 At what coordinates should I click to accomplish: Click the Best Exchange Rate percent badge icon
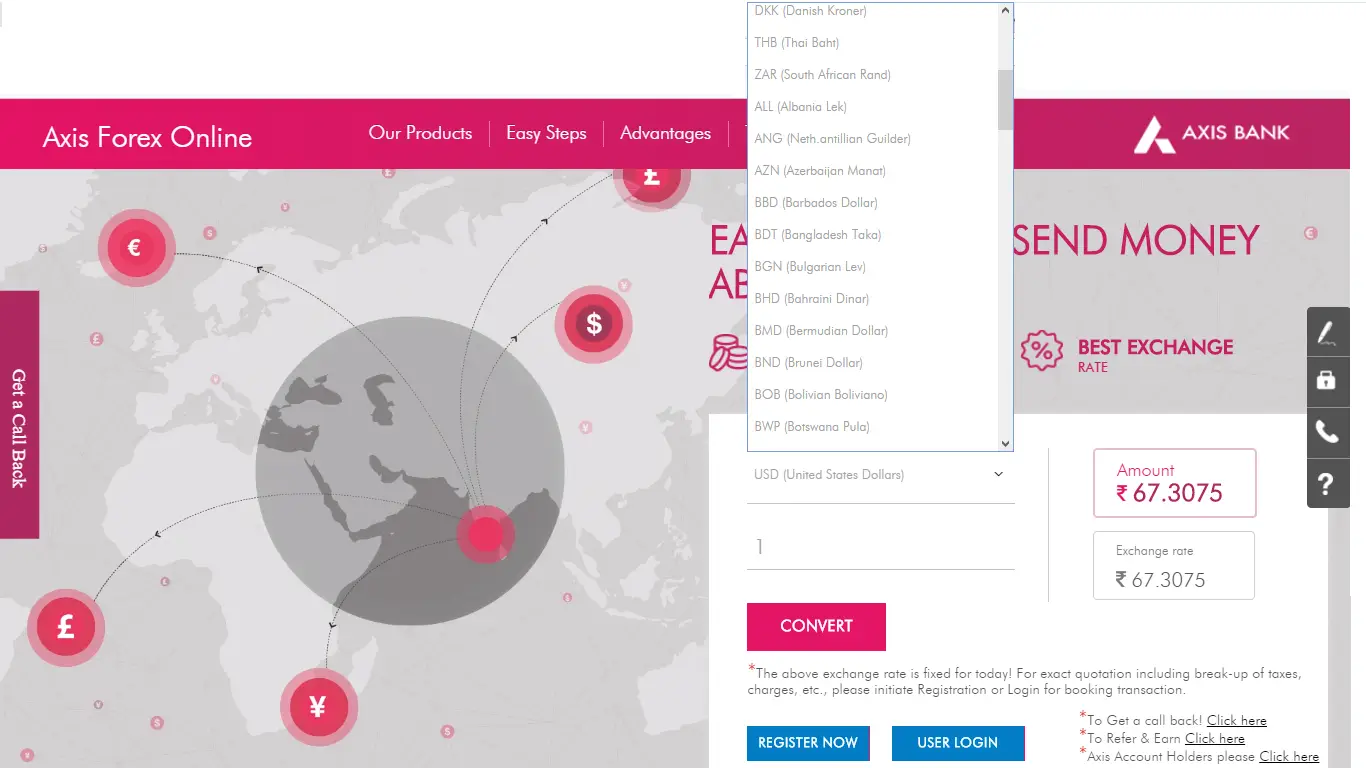click(x=1041, y=351)
